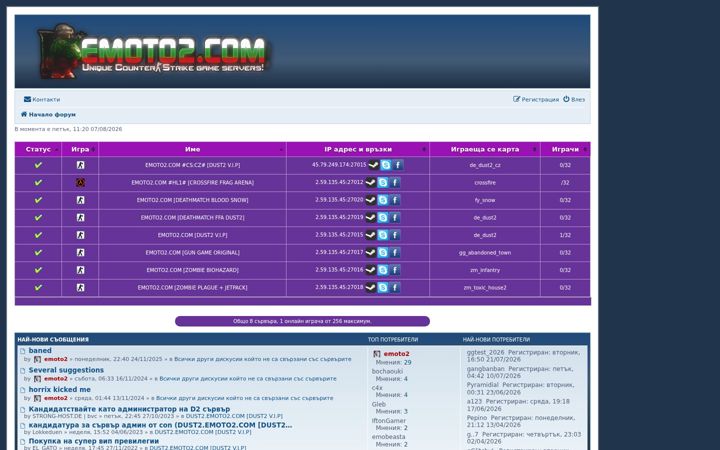The height and width of the screenshot is (450, 720).
Task: Open newest user Pepino profile
Action: pyautogui.click(x=477, y=418)
